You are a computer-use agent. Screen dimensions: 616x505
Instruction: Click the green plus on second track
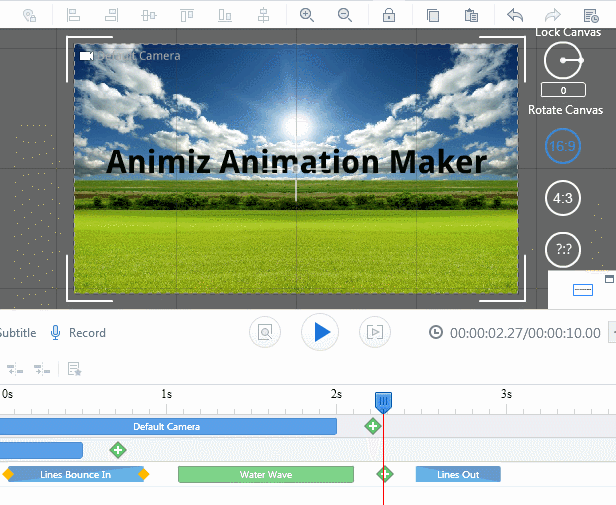(x=118, y=450)
